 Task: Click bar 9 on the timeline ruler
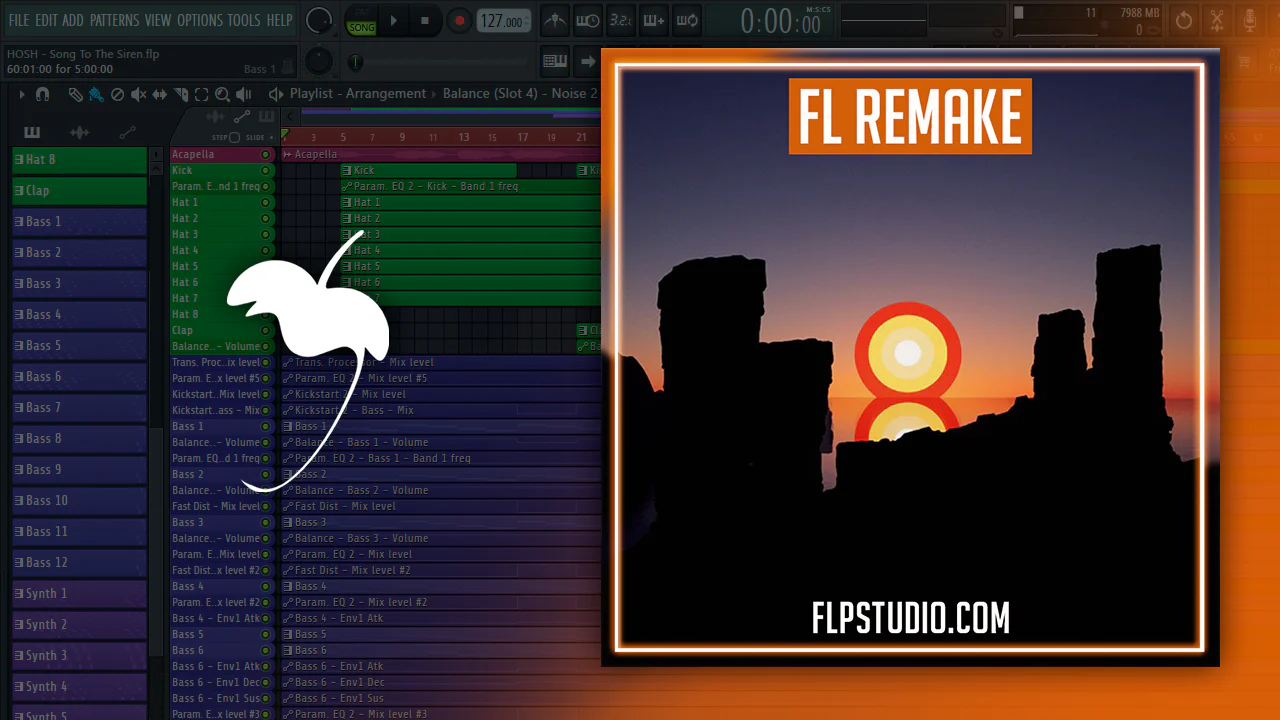coord(402,137)
